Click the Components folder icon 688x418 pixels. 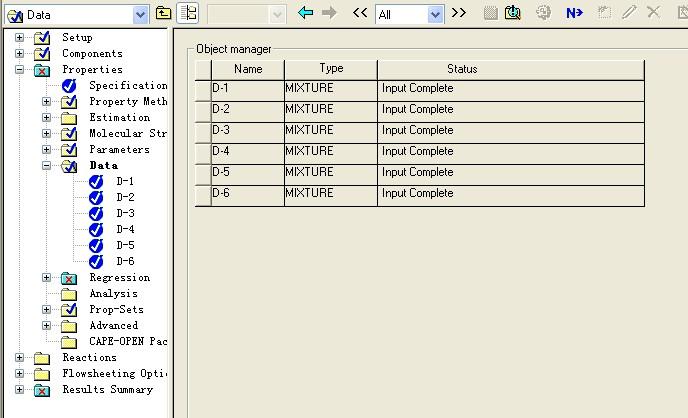(x=42, y=54)
